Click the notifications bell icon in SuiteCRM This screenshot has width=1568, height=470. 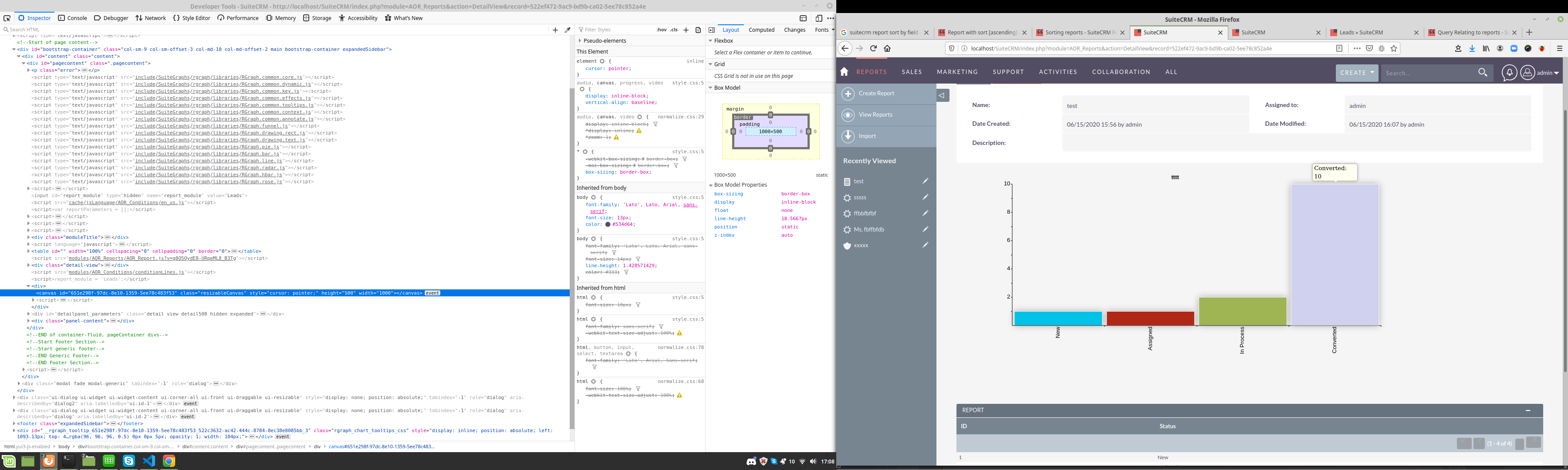pyautogui.click(x=1509, y=73)
